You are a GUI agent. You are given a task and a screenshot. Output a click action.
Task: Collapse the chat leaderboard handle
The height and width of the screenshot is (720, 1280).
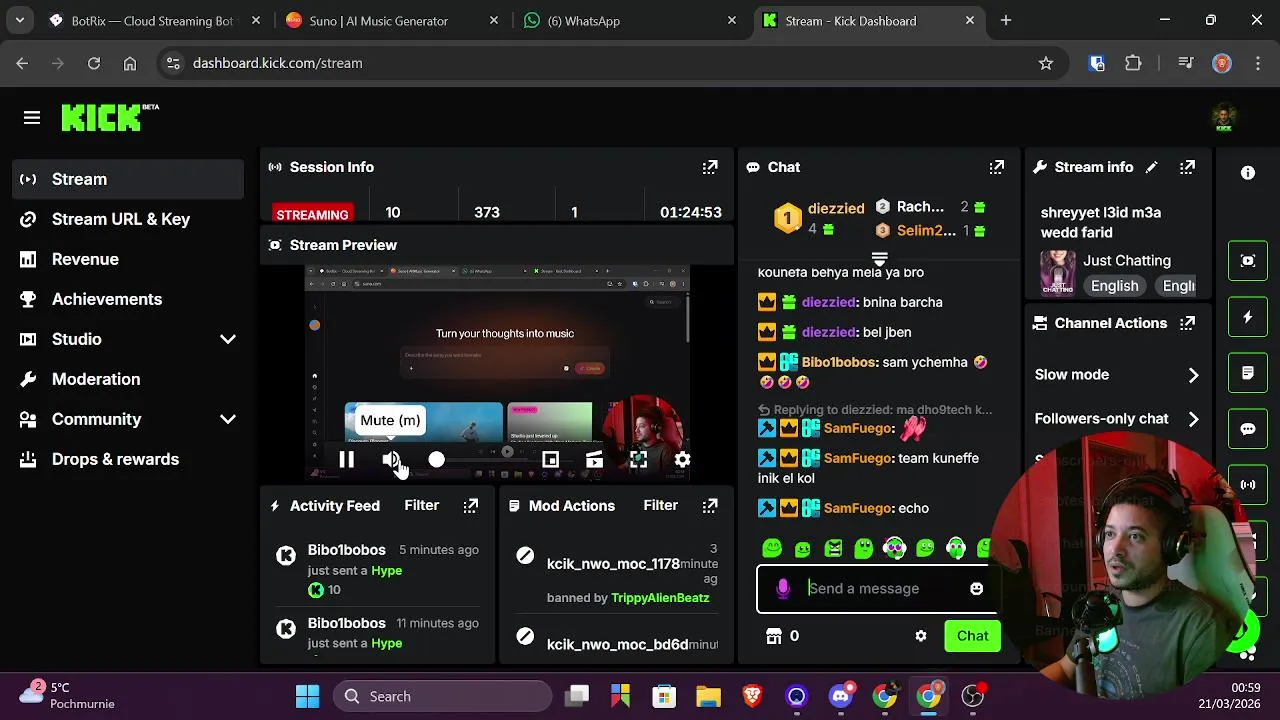click(x=879, y=258)
